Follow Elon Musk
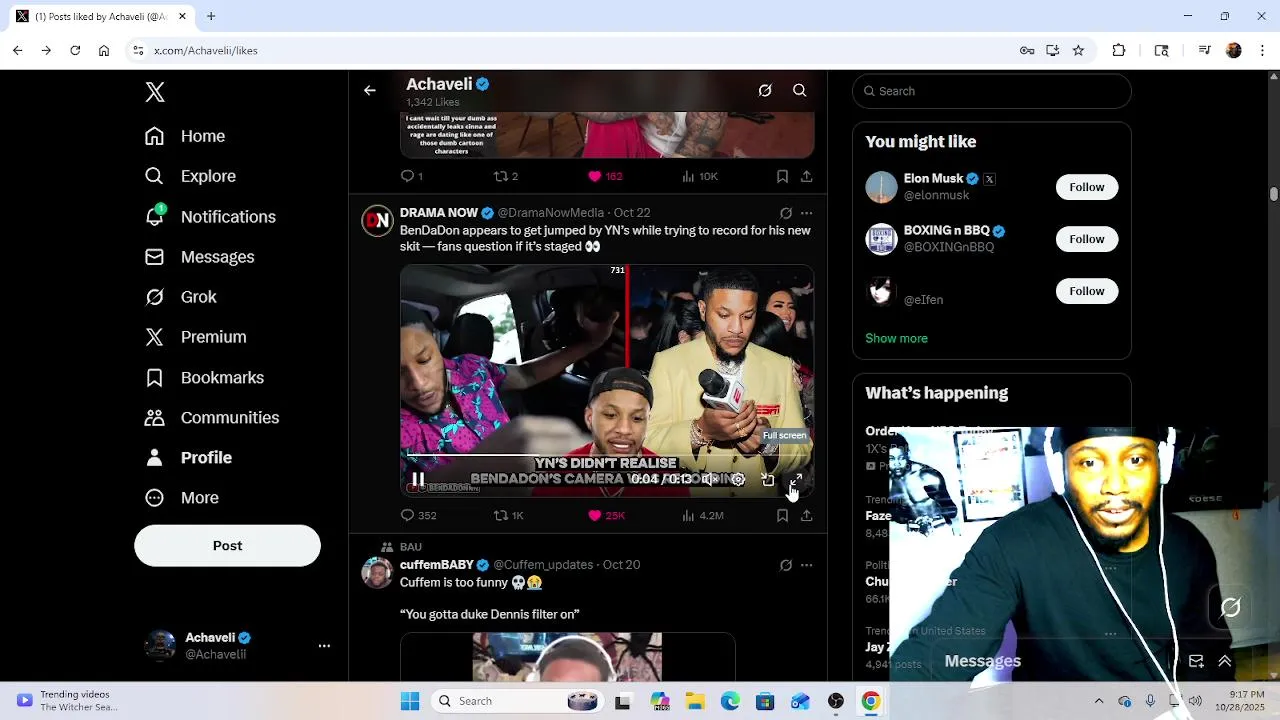This screenshot has height=720, width=1280. [1086, 187]
